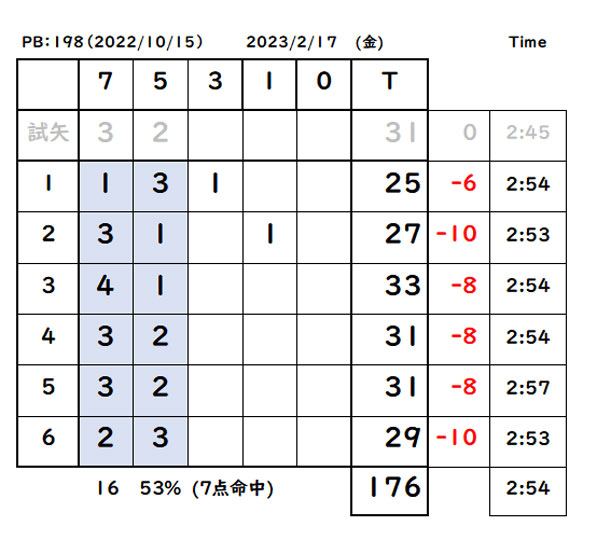Click the red -6 difference value

(463, 184)
